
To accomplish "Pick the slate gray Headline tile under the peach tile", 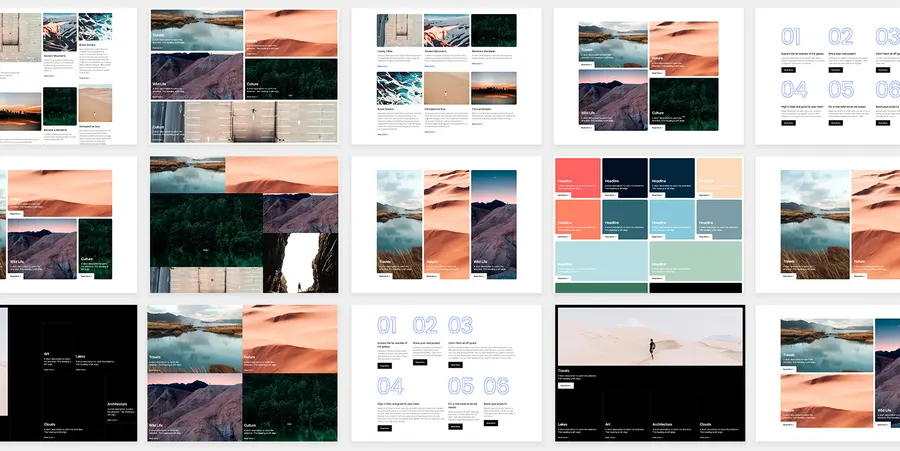I will tap(719, 219).
